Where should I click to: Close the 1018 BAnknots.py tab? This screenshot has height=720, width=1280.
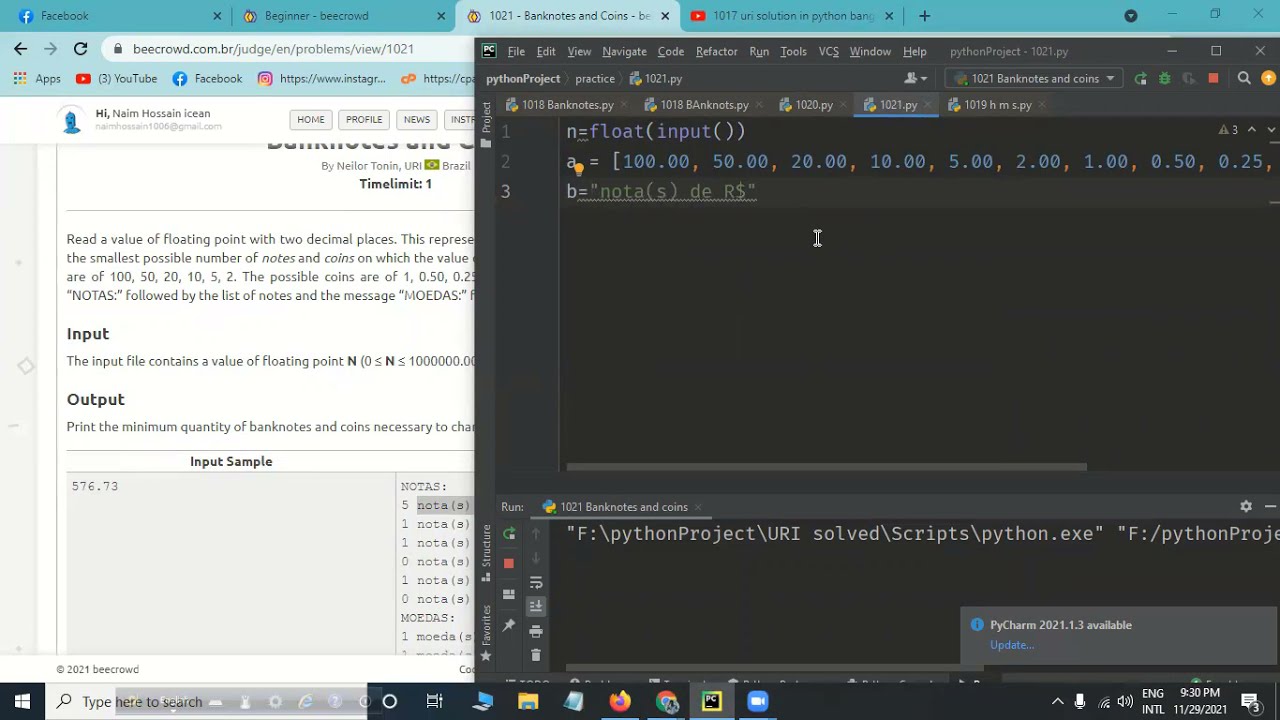point(759,105)
